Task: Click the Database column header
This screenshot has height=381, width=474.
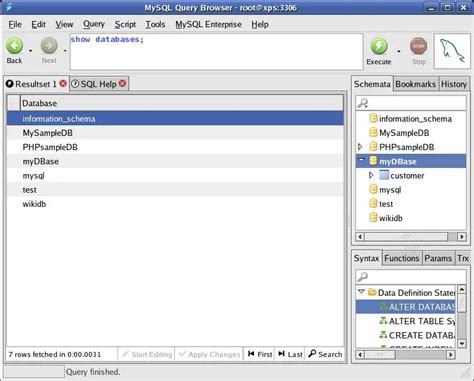Action: click(182, 103)
